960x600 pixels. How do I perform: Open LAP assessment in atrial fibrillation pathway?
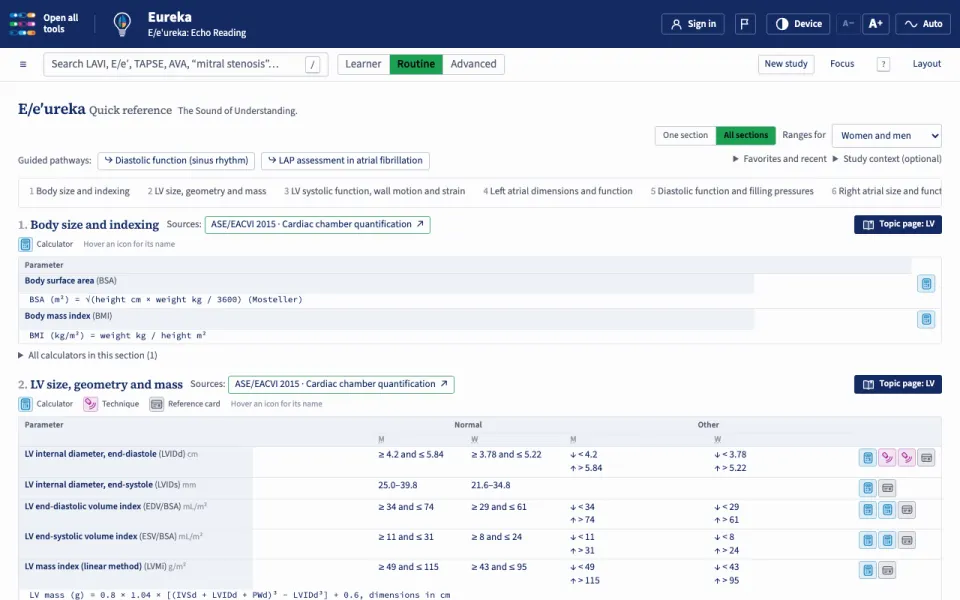[x=345, y=160]
